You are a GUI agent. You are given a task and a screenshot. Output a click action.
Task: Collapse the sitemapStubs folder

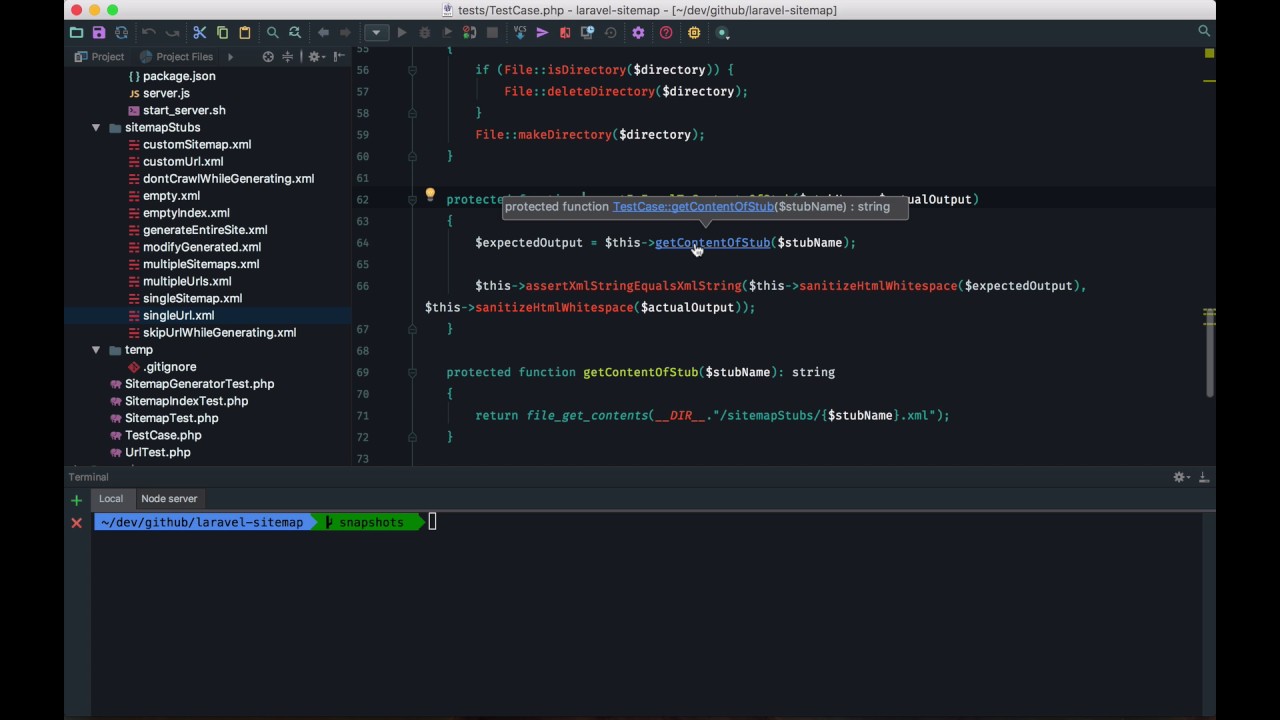(96, 128)
